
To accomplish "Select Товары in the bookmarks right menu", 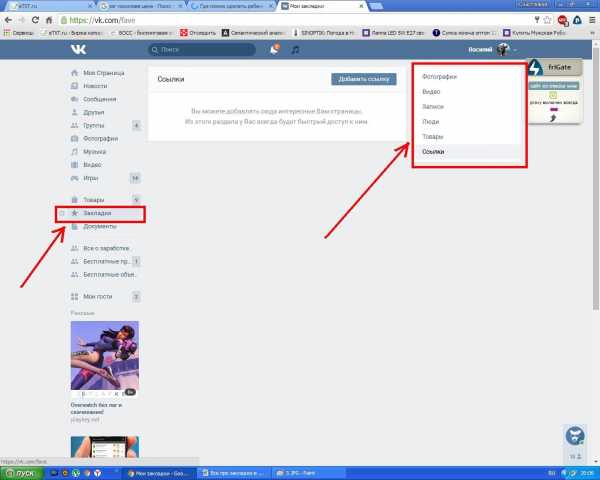I will [433, 136].
